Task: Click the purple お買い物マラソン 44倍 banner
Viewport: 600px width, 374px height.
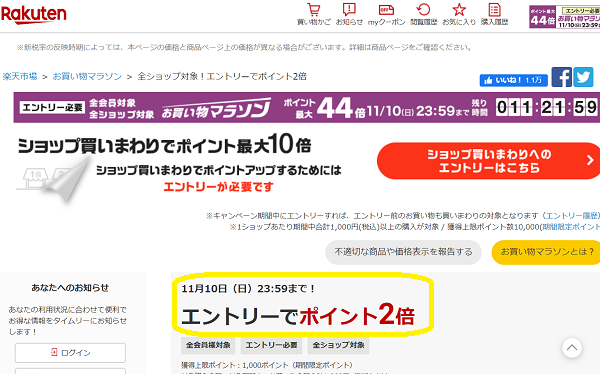Action: pos(307,107)
